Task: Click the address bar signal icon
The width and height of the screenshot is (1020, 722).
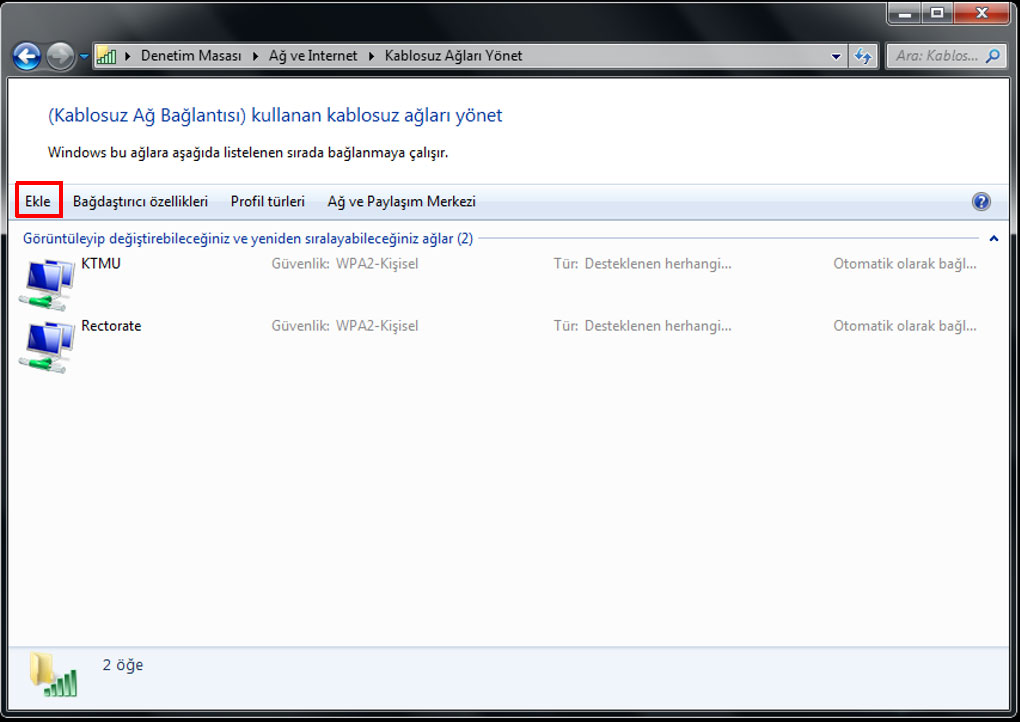Action: 106,57
